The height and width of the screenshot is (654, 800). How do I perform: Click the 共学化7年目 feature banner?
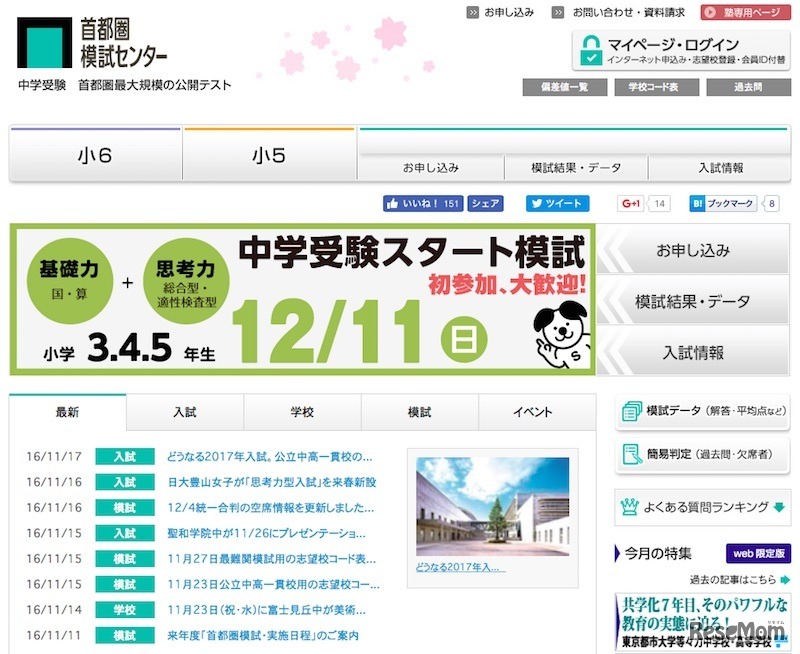pos(703,622)
